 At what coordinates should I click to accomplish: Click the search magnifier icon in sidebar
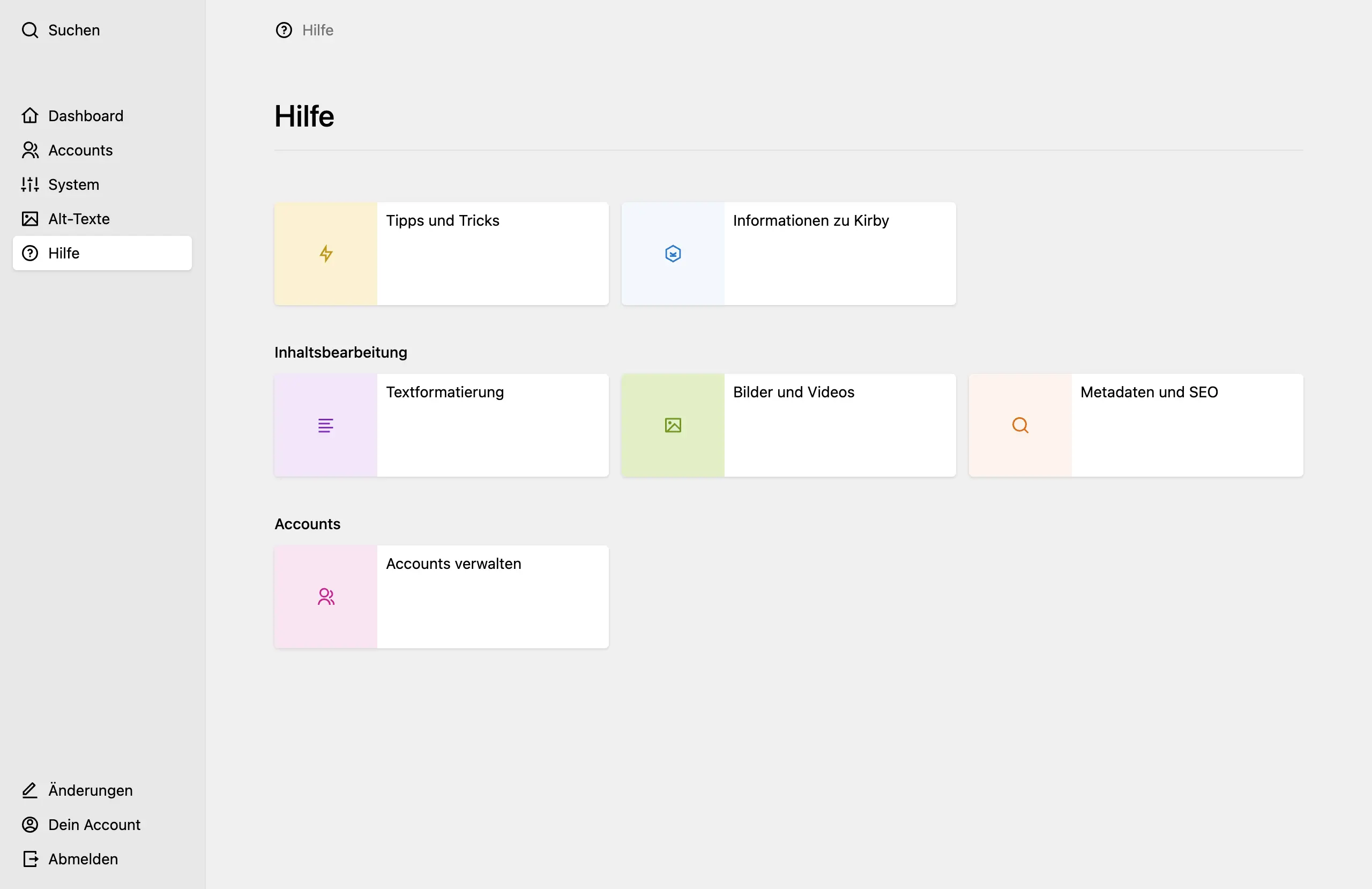coord(30,30)
